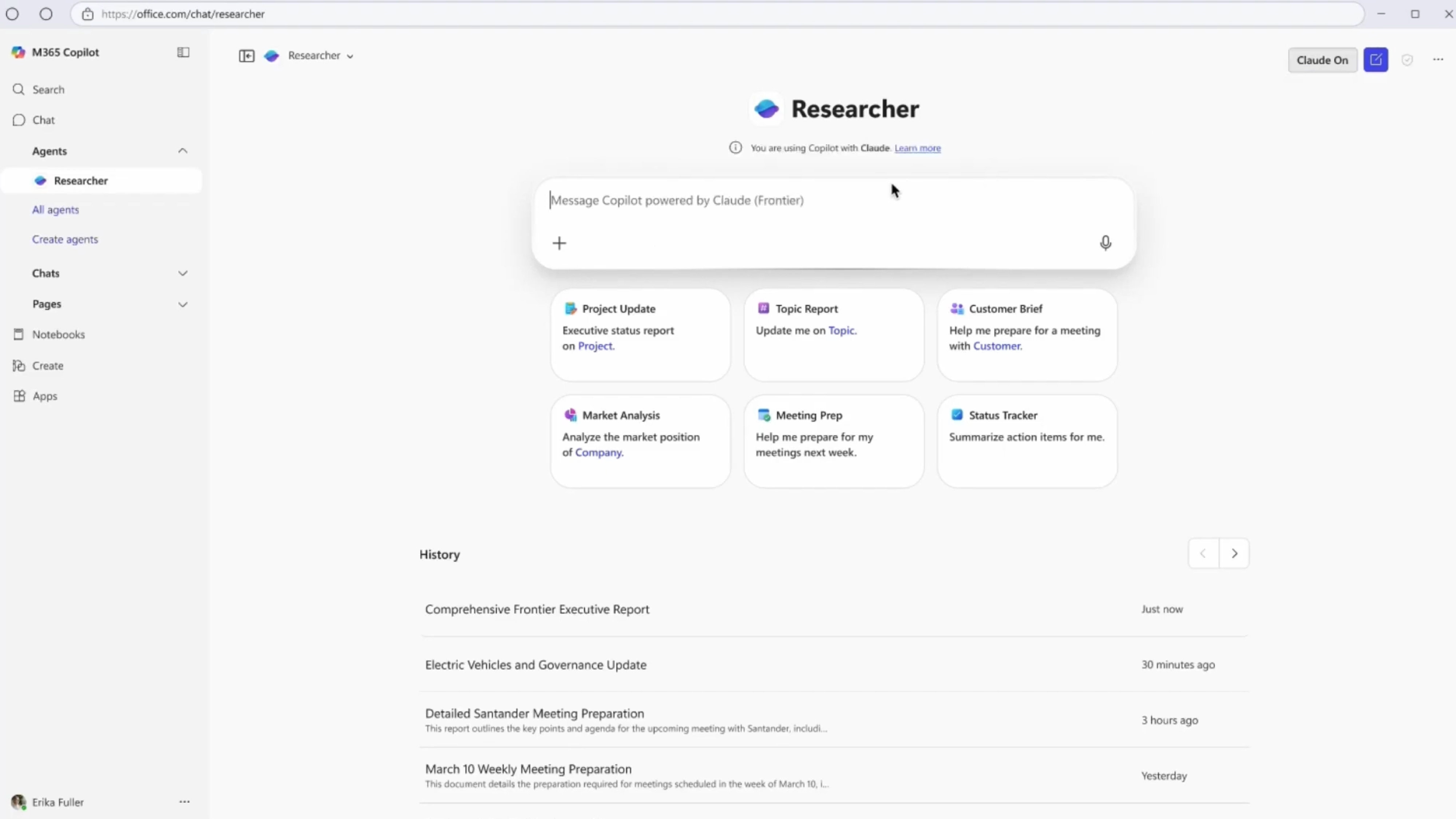
Task: Click the Learn more link
Action: (x=917, y=148)
